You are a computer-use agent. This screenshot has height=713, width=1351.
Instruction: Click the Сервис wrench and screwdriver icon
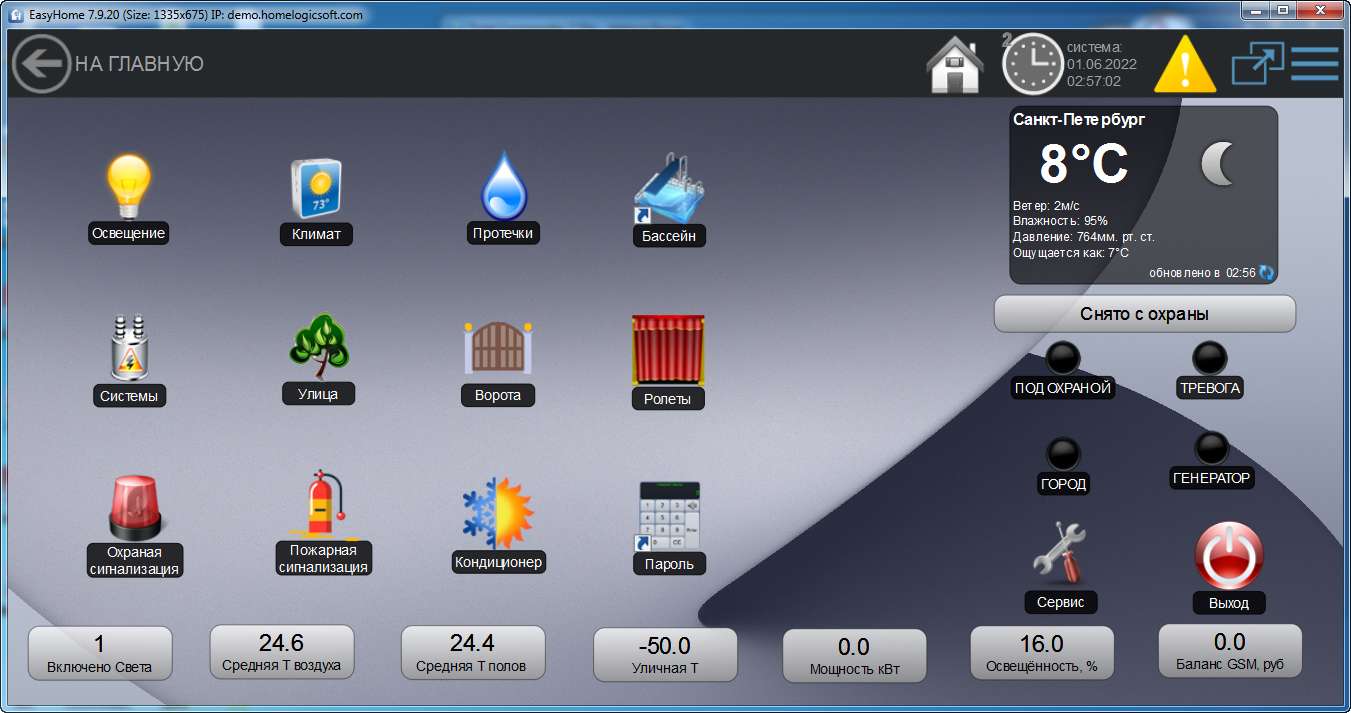(x=1060, y=553)
